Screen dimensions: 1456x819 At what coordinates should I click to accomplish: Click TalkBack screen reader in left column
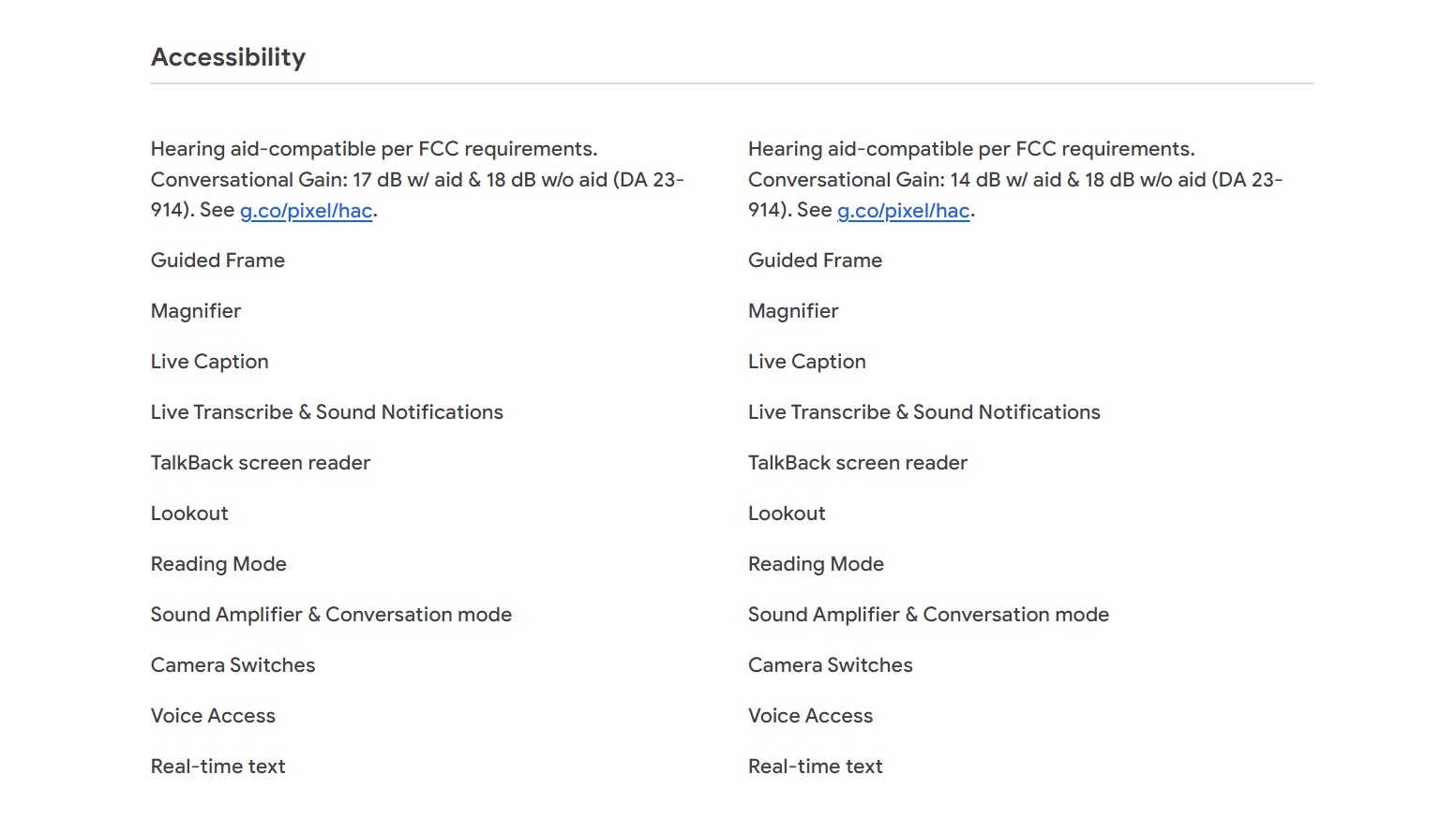click(261, 463)
